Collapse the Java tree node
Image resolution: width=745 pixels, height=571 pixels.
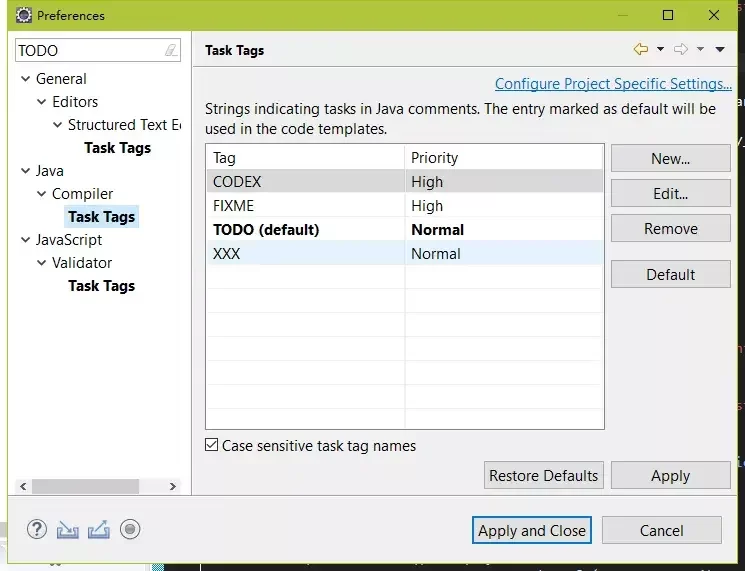(26, 171)
